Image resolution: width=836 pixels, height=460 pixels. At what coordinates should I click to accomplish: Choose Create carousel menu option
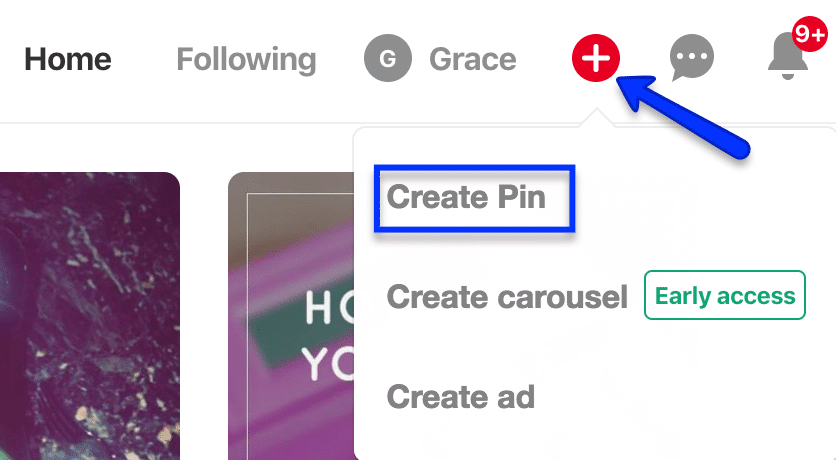(x=507, y=296)
